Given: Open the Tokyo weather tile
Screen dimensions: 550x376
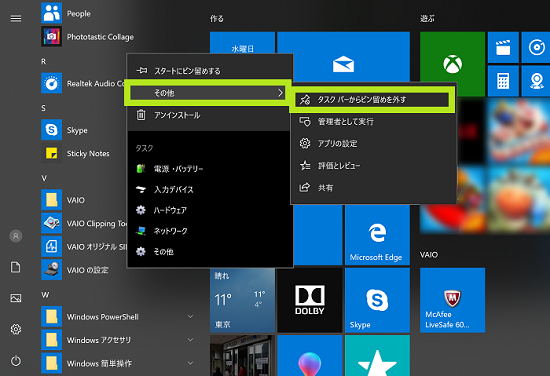Looking at the screenshot, I should (x=242, y=300).
